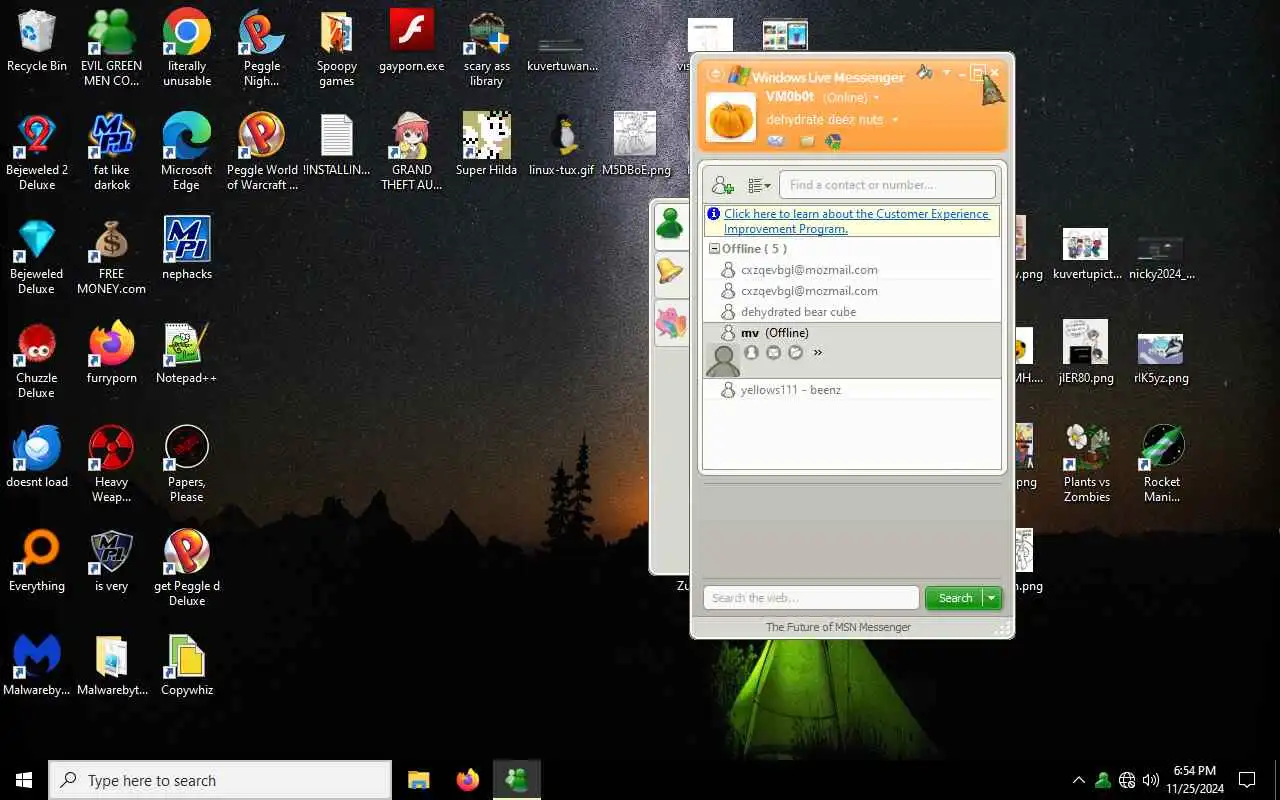The height and width of the screenshot is (800, 1280).
Task: Select the Plants vs Zombies desktop icon
Action: click(1087, 464)
